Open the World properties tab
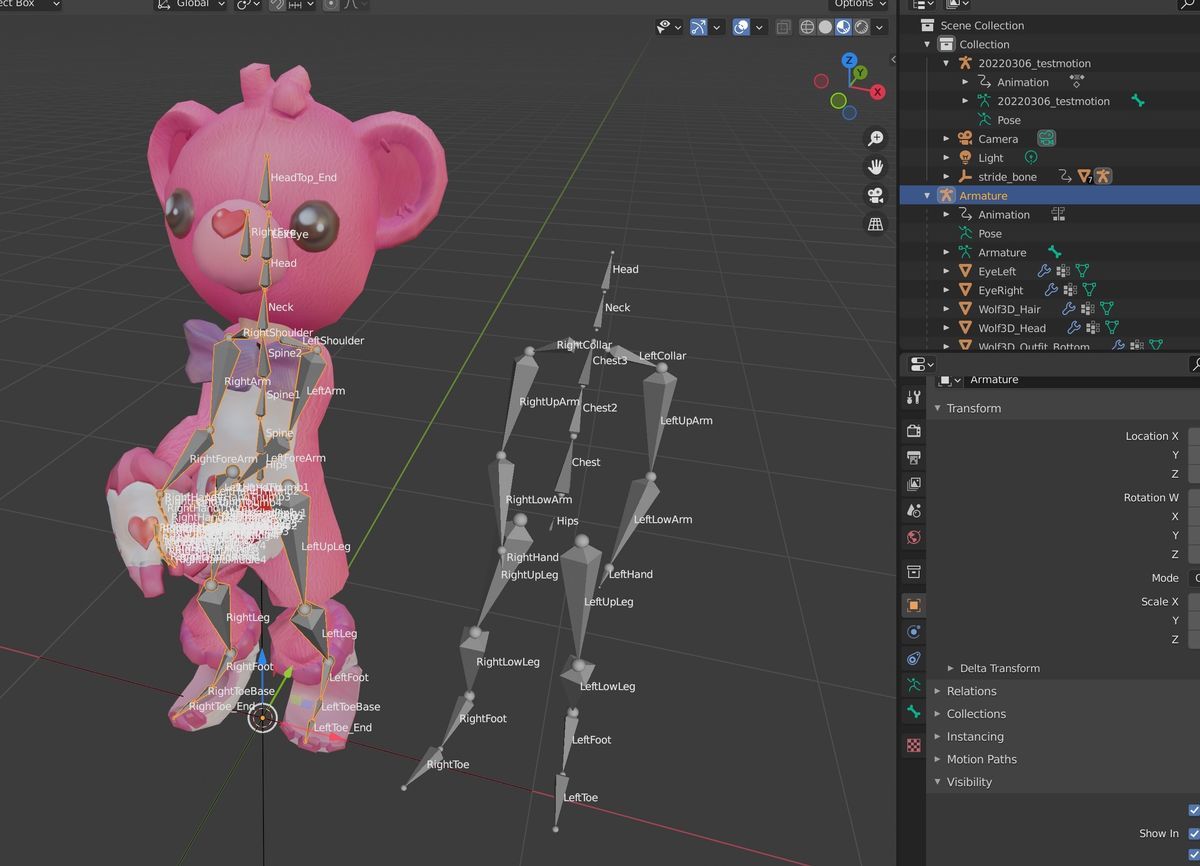 click(x=913, y=537)
